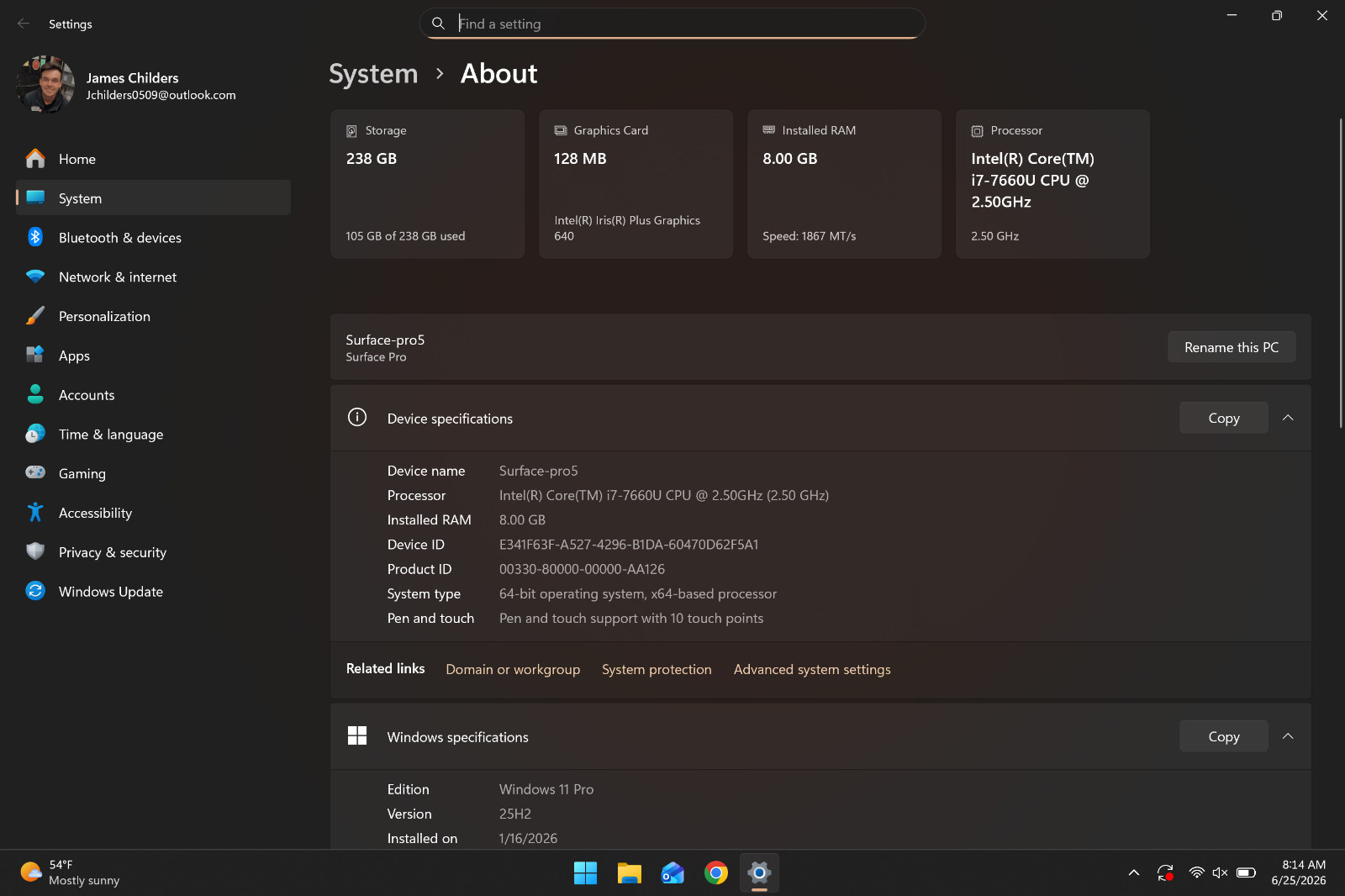Click the Windows logo beside Windows specifications

(x=357, y=736)
